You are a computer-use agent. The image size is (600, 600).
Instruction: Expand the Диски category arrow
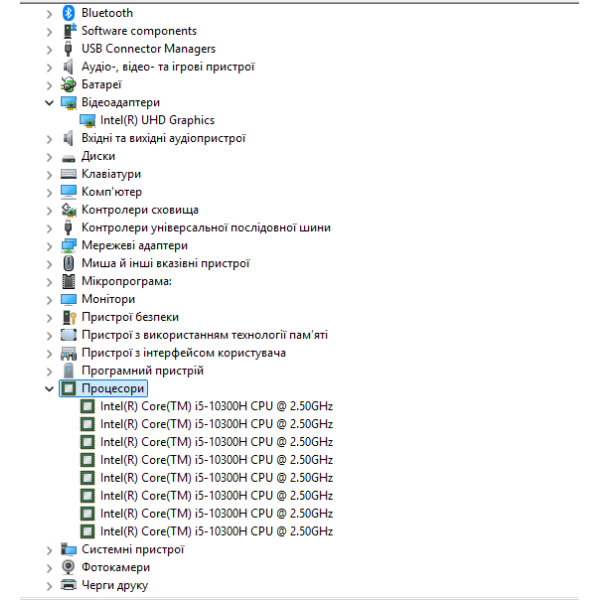point(49,157)
